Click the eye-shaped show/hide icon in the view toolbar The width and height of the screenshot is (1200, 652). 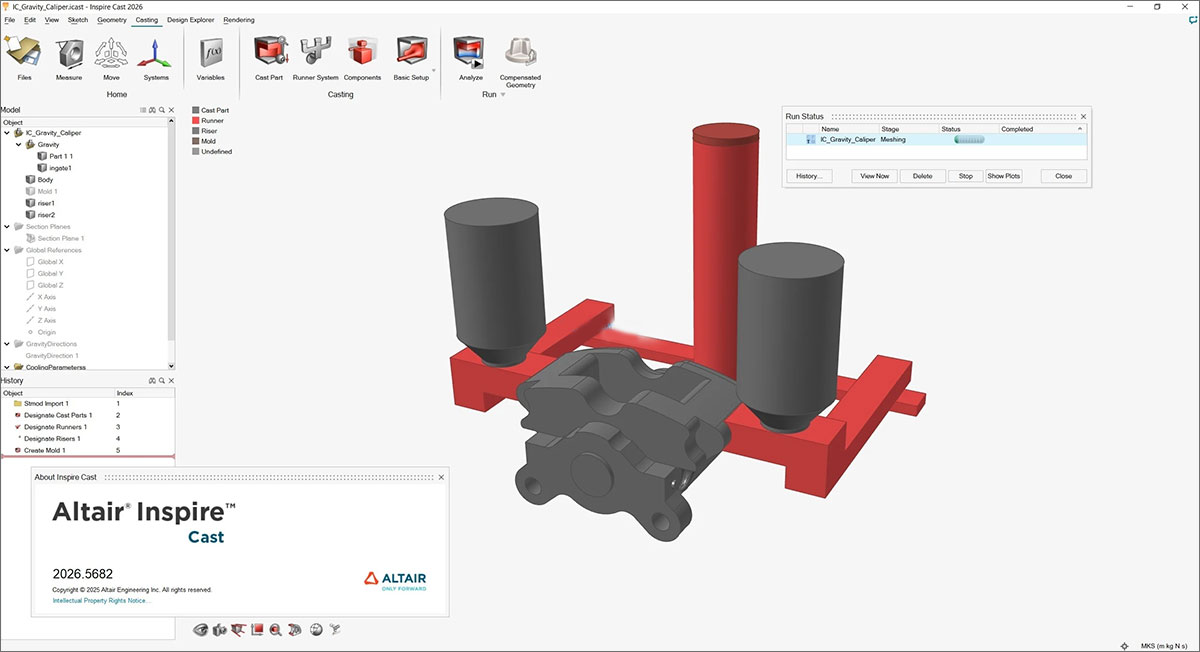(200, 629)
